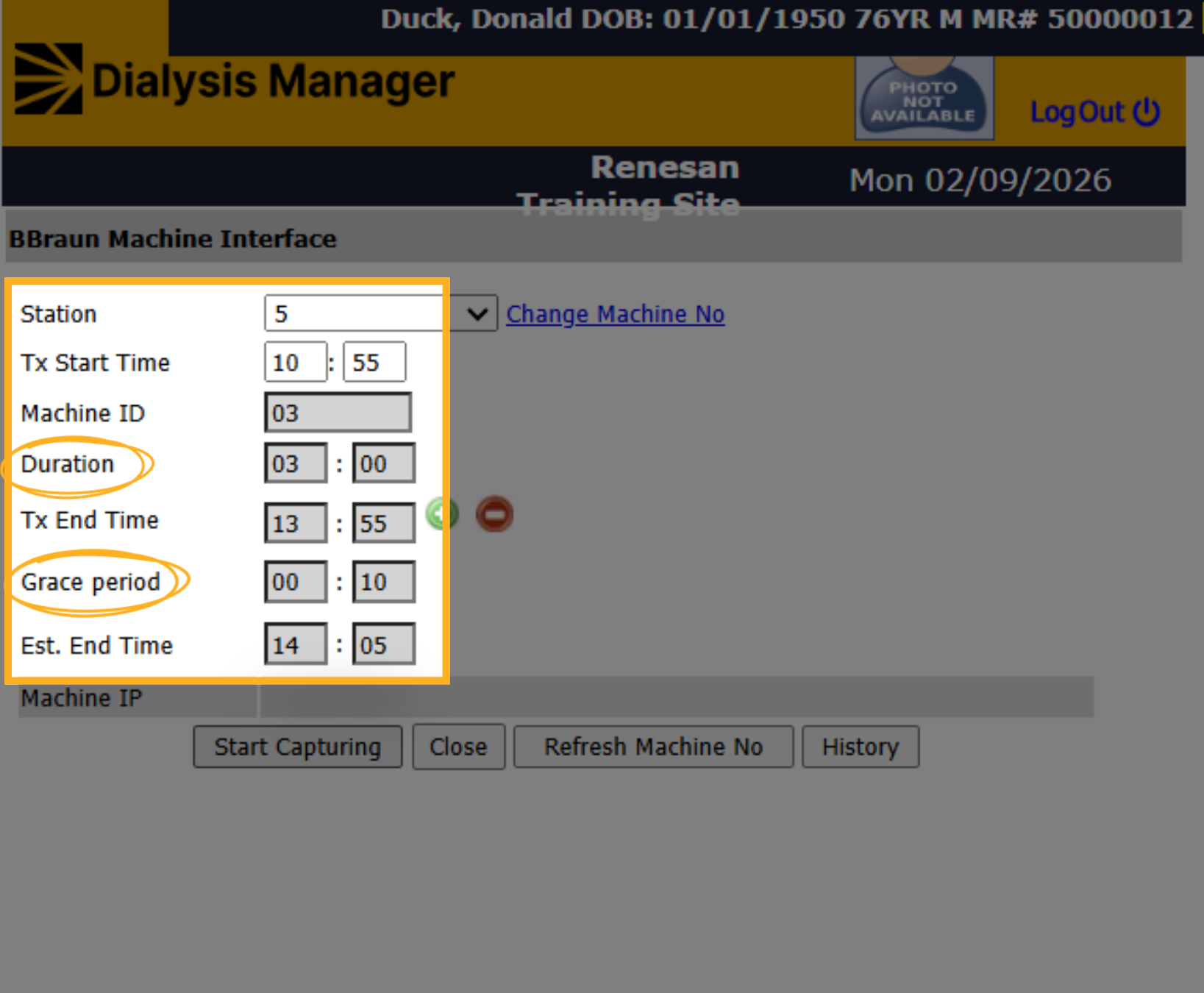
Task: Click the red minus remove icon
Action: point(494,513)
